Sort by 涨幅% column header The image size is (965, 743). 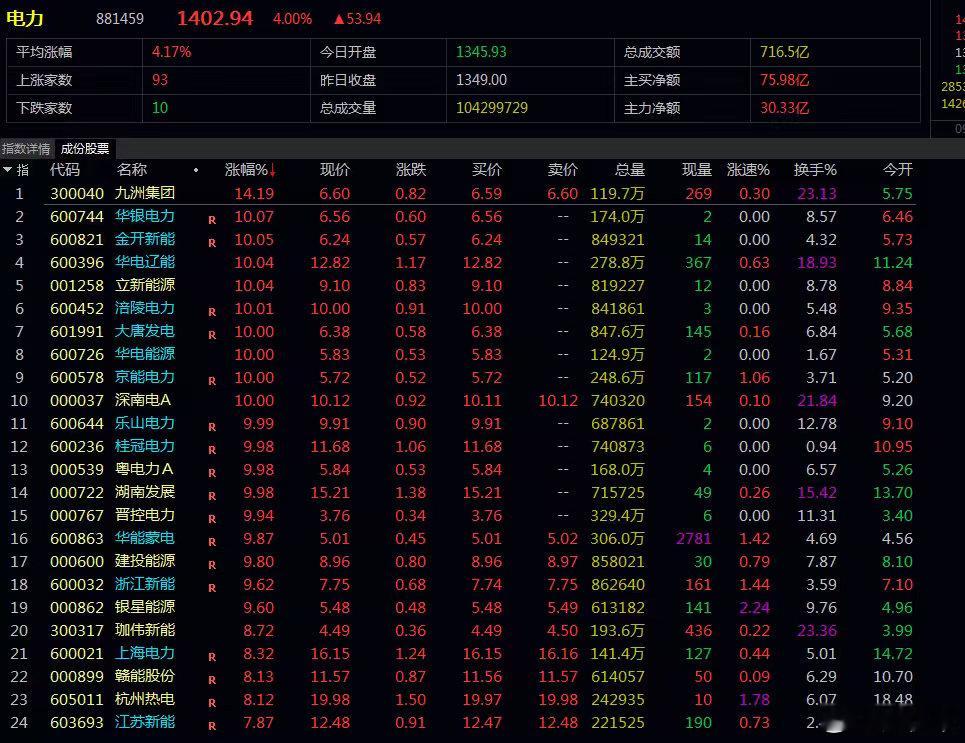(x=246, y=170)
